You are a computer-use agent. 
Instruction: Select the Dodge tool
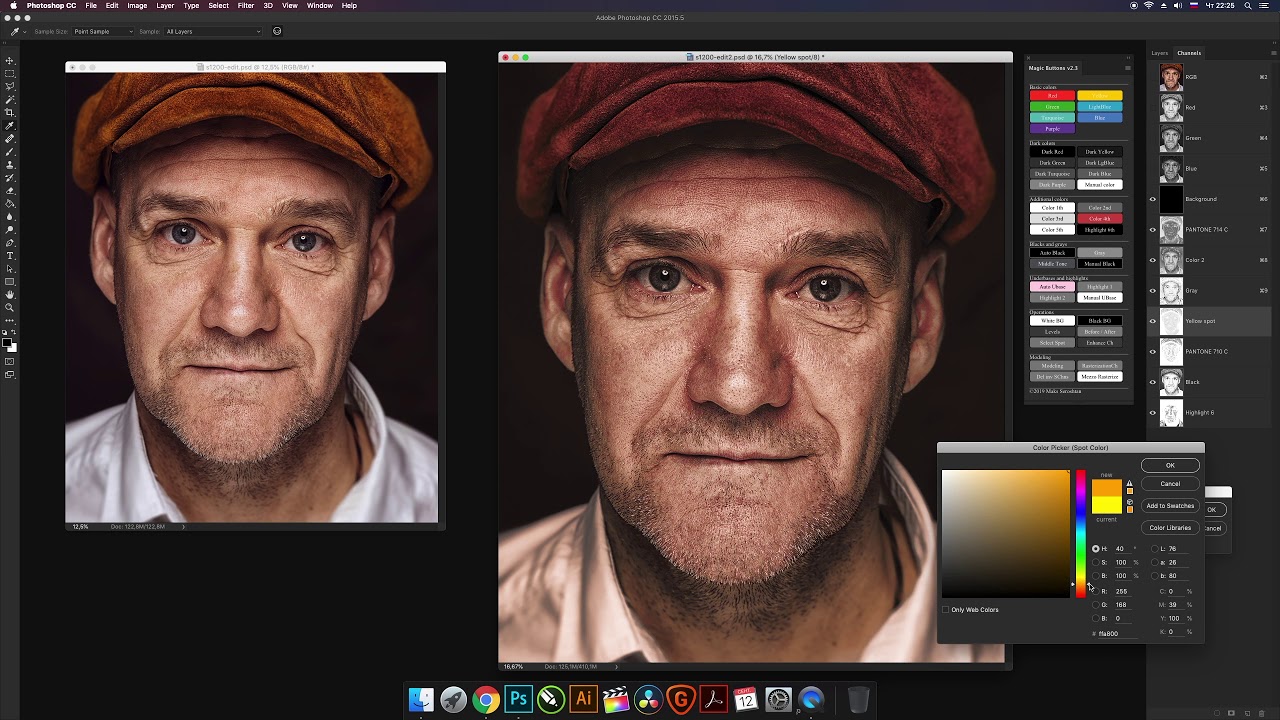coord(9,229)
